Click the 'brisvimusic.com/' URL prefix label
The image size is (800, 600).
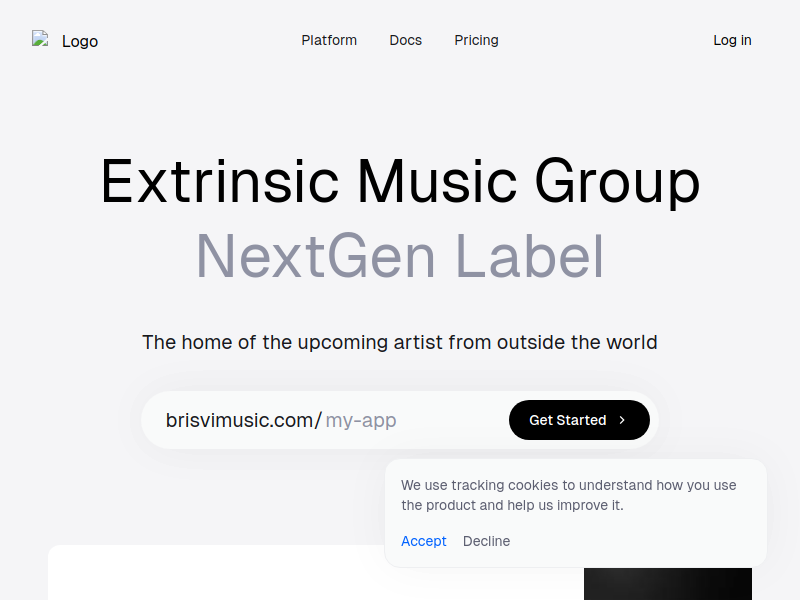coord(244,420)
